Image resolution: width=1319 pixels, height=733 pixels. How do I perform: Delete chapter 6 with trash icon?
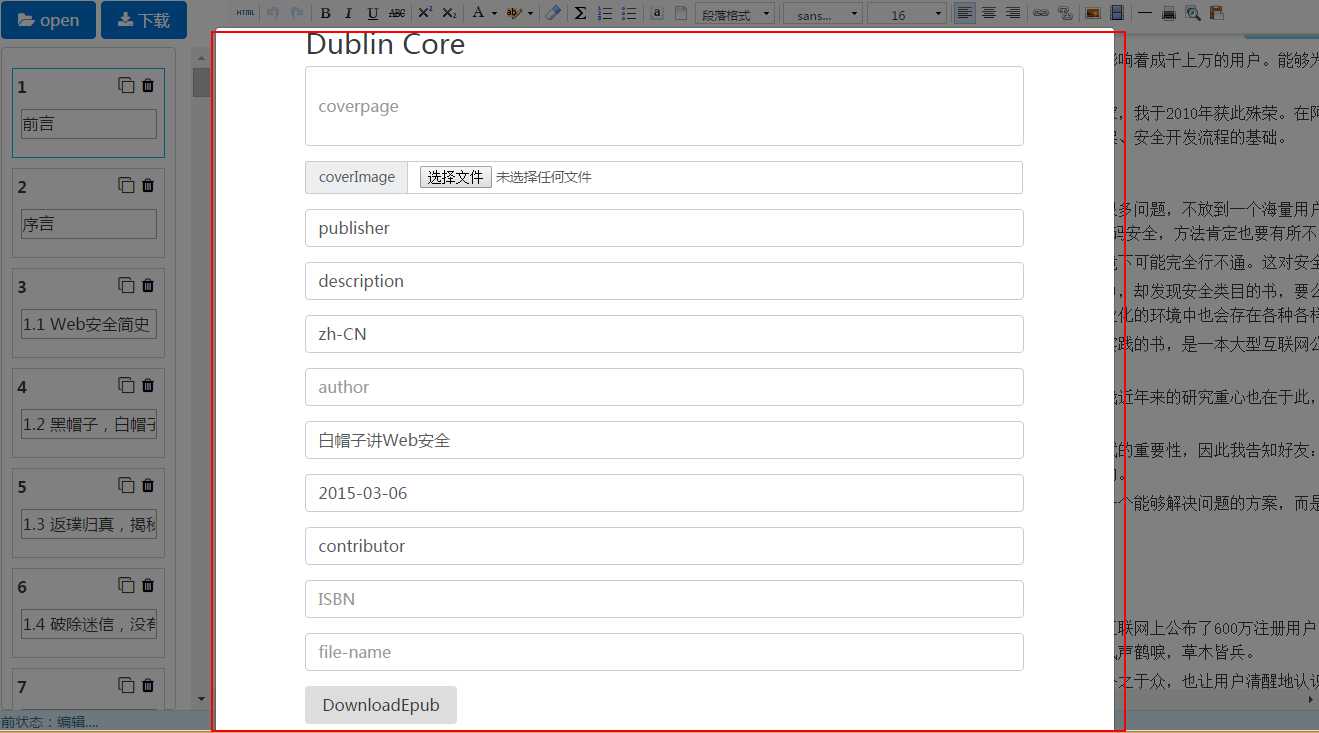pos(148,585)
